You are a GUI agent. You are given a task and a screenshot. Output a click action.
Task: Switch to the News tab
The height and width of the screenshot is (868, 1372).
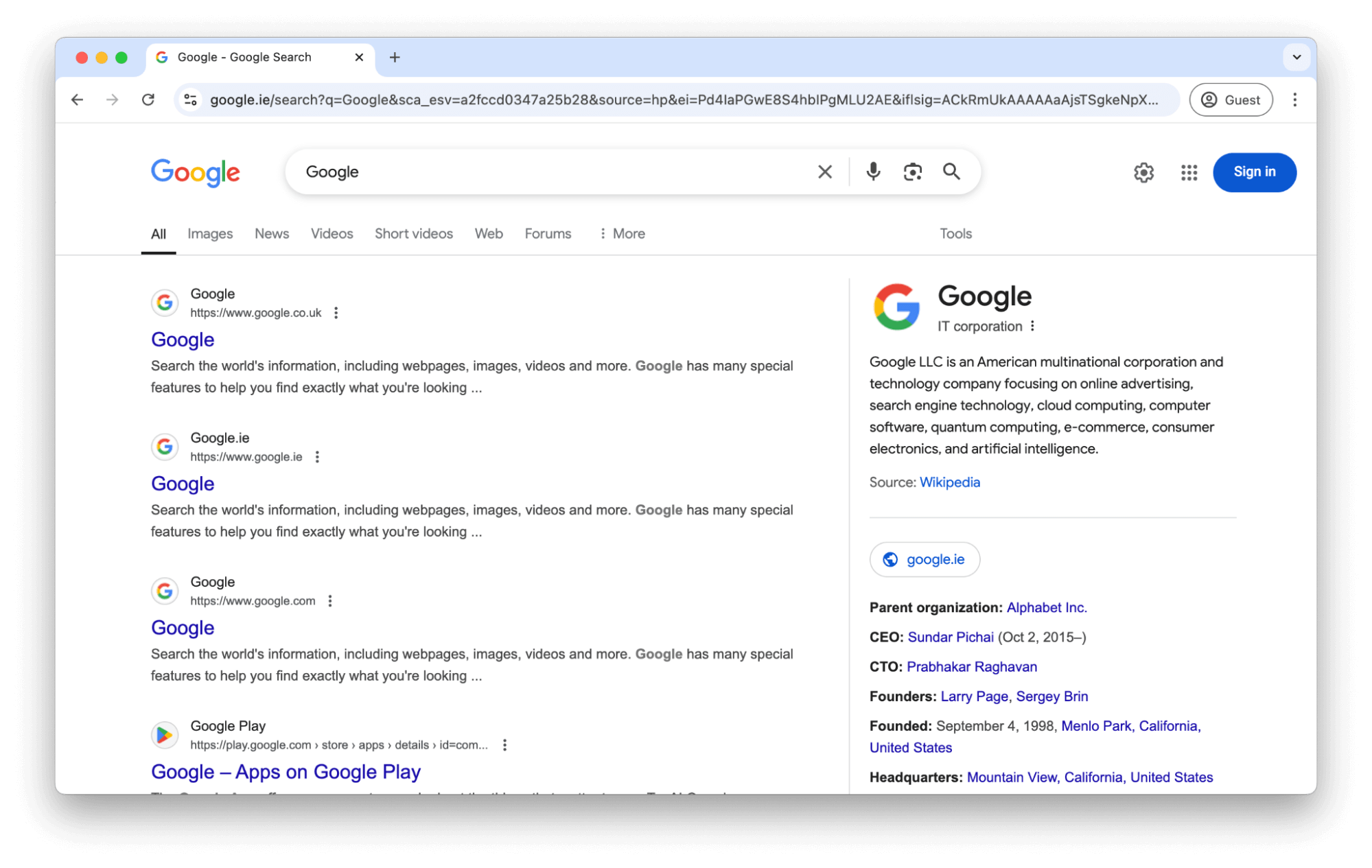tap(271, 233)
